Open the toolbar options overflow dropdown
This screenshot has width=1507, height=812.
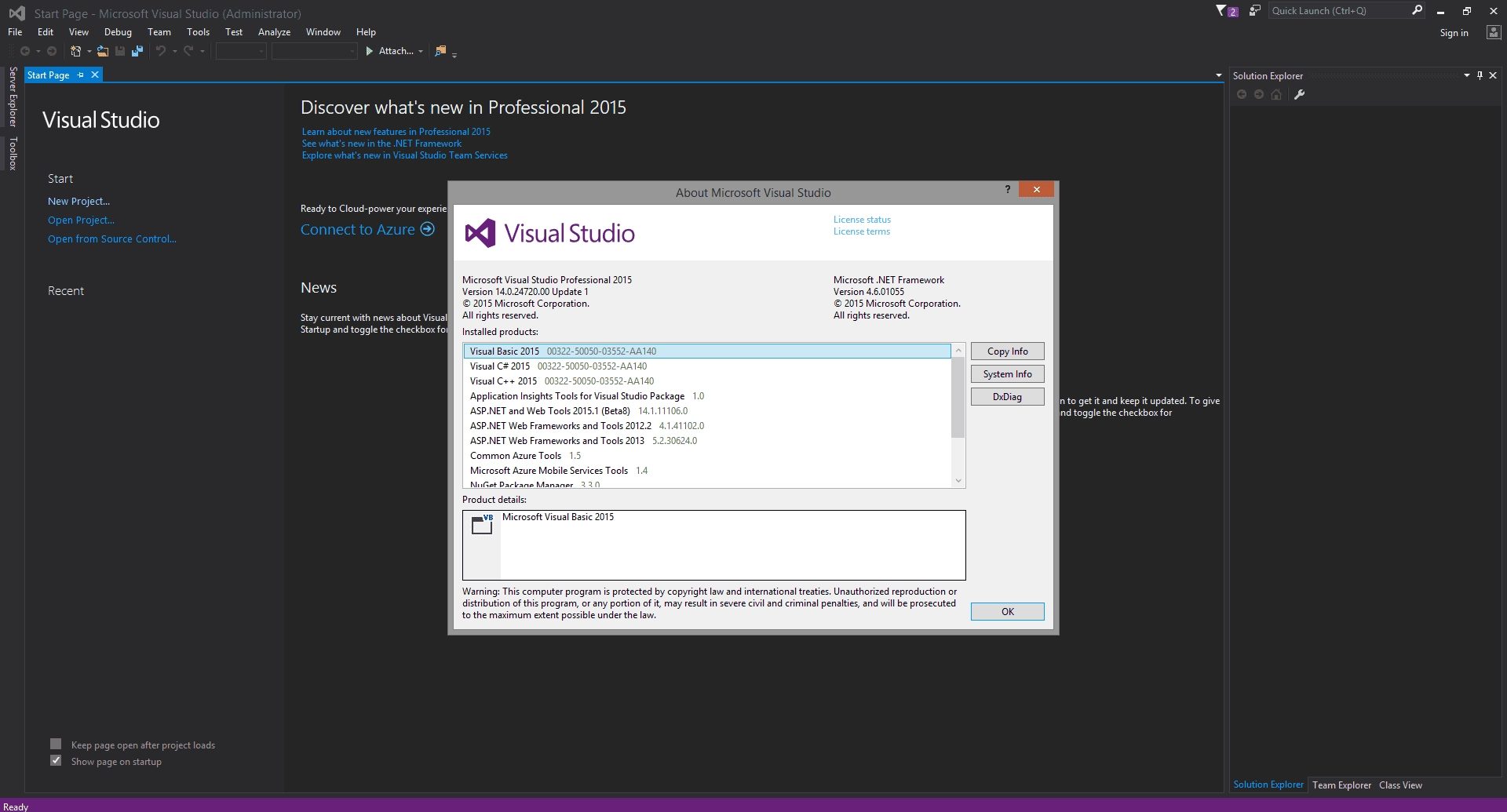click(454, 54)
